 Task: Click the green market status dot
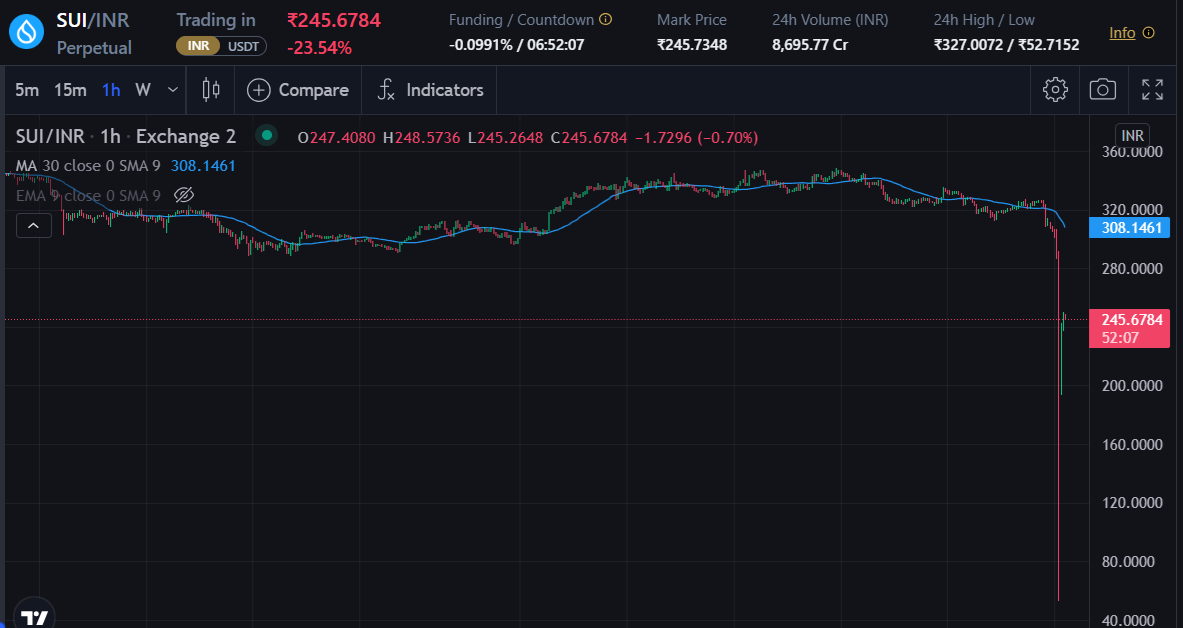click(x=266, y=136)
